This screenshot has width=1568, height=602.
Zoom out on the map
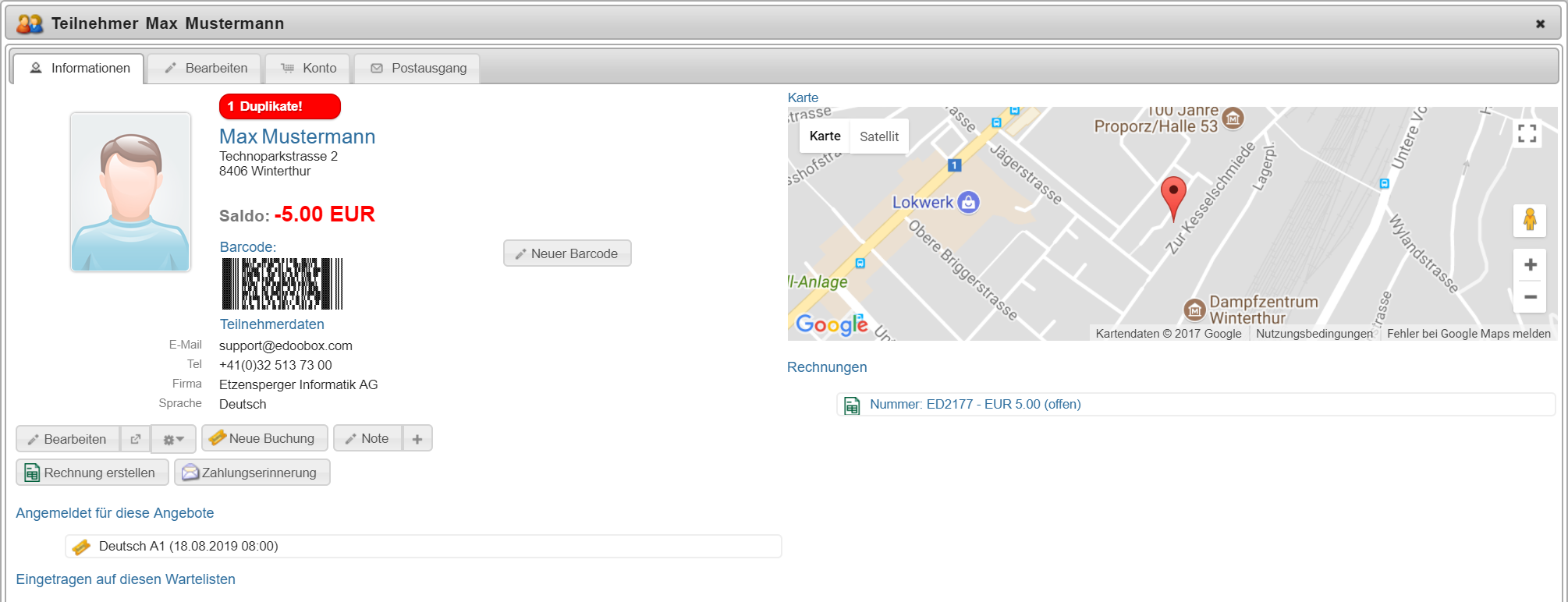1530,297
